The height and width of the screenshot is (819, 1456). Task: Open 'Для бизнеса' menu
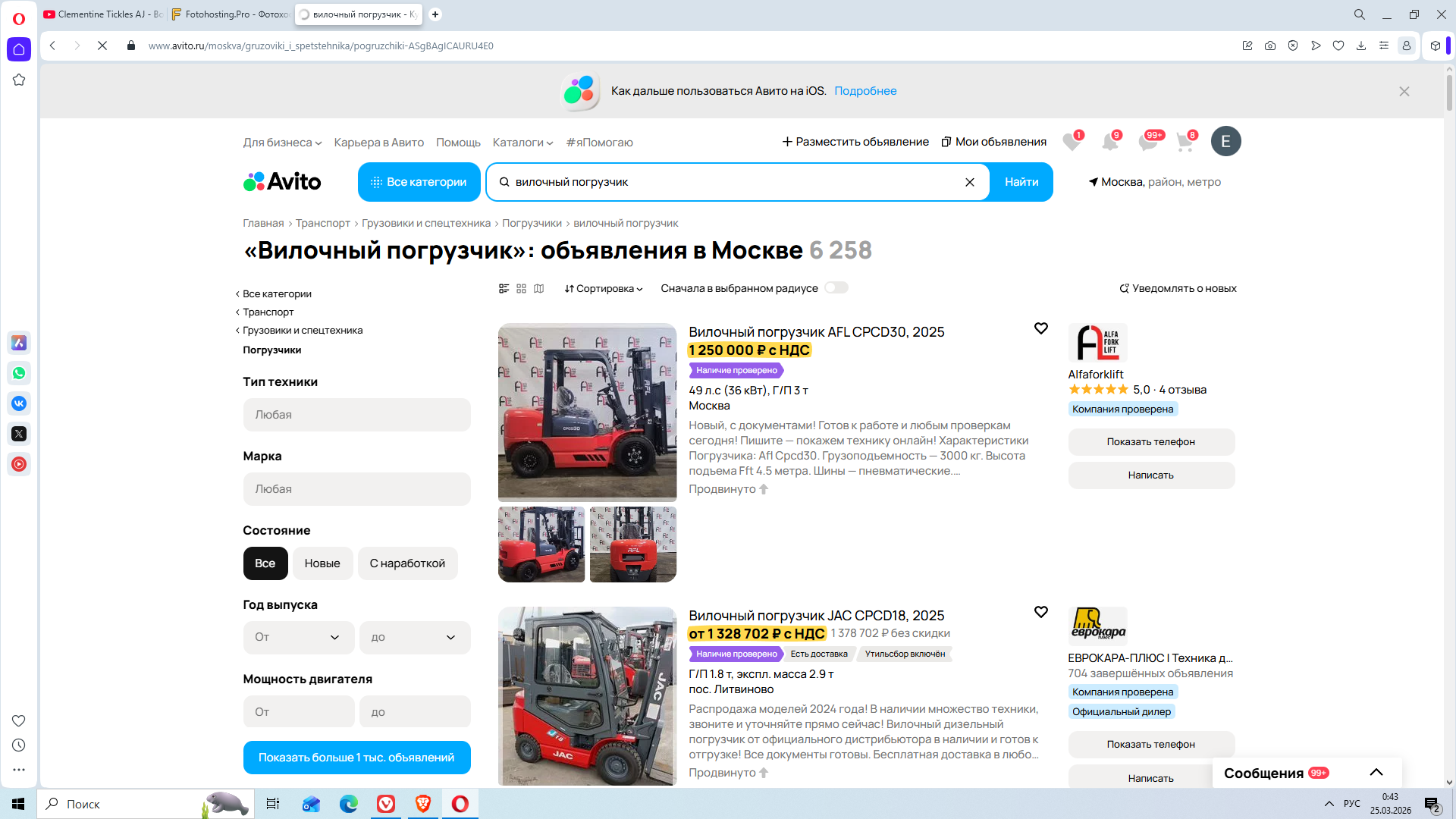point(282,143)
